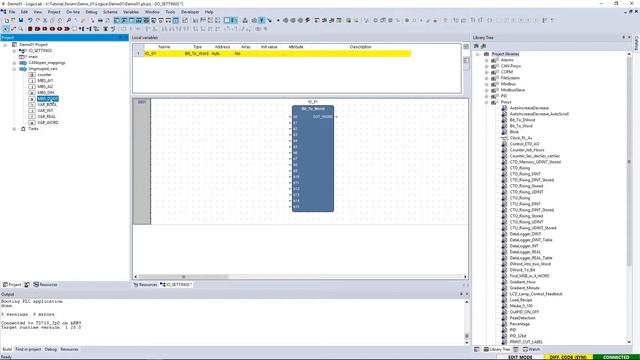Pin the Output panel
This screenshot has height=360, width=640.
462,294
